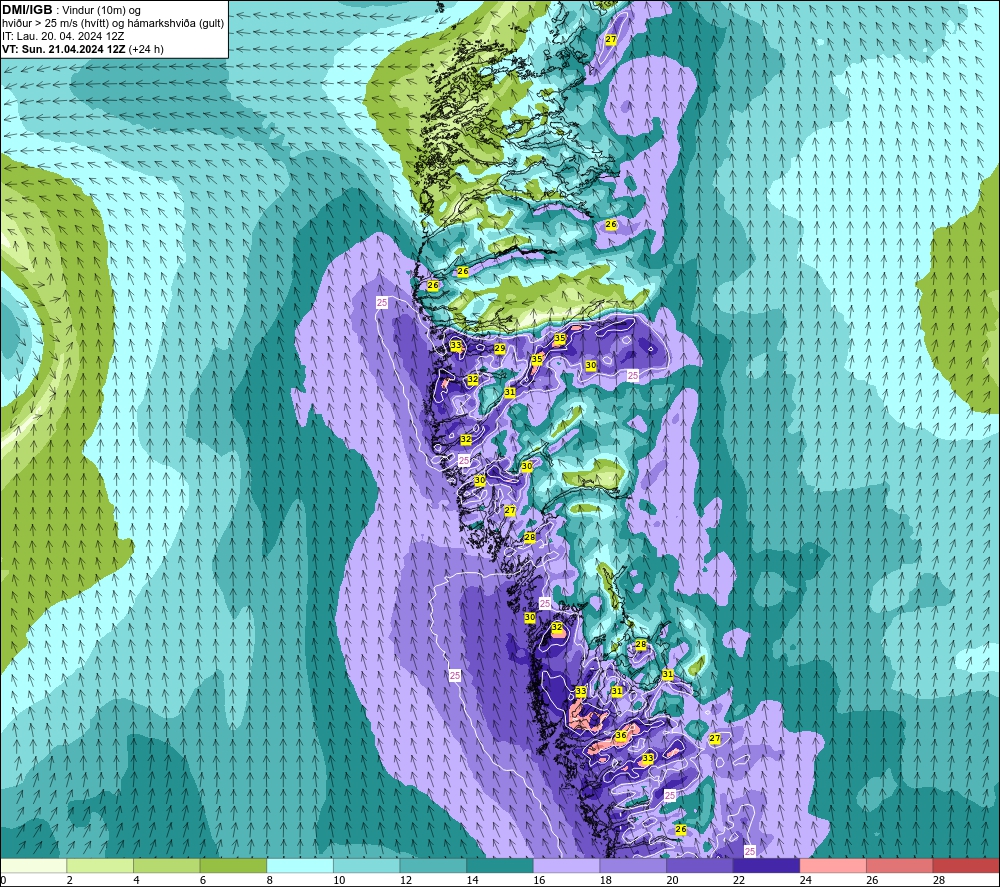Click the legend scale number '8'
Screen dimensions: 1000x887
[270, 881]
